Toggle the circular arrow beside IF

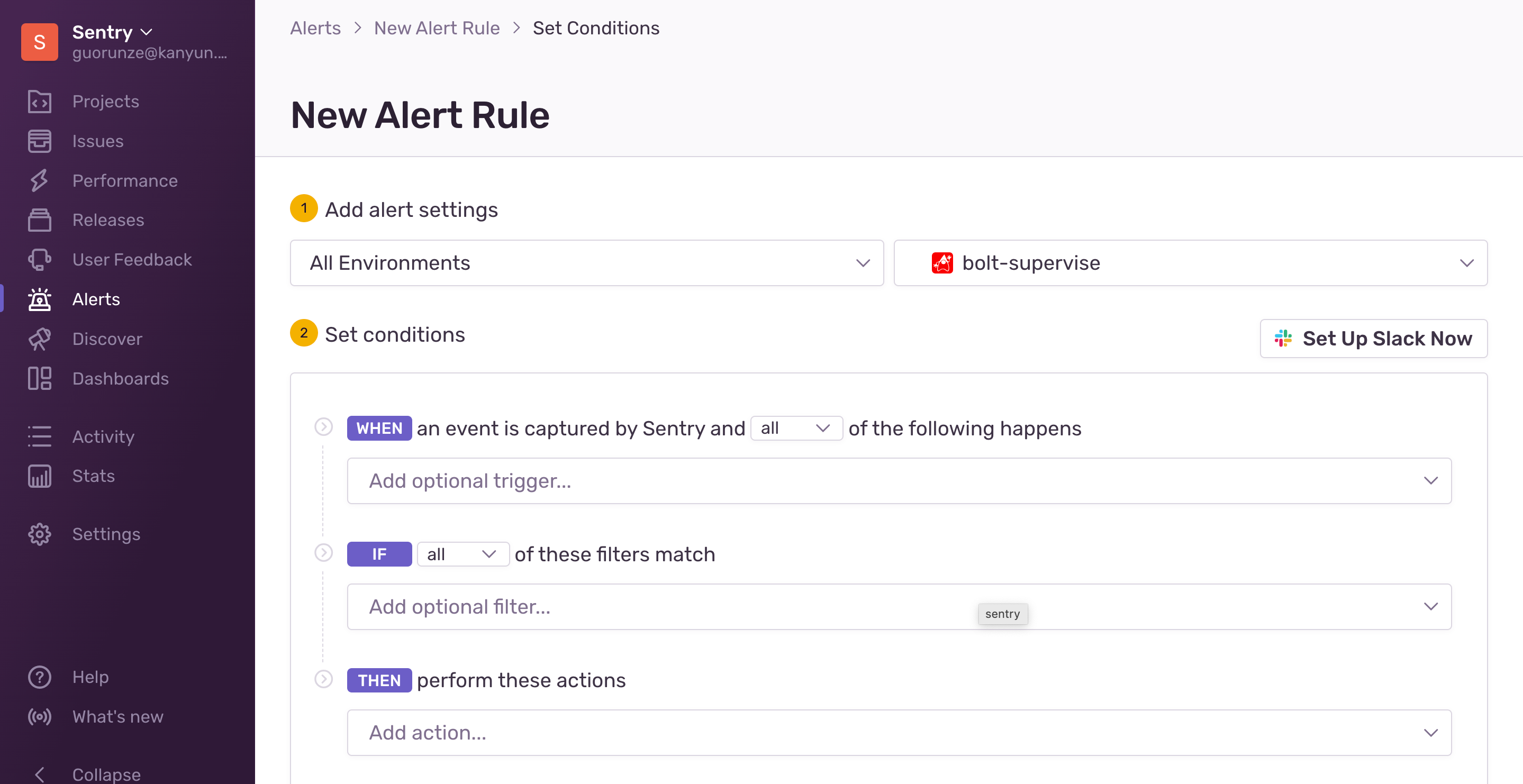click(323, 552)
